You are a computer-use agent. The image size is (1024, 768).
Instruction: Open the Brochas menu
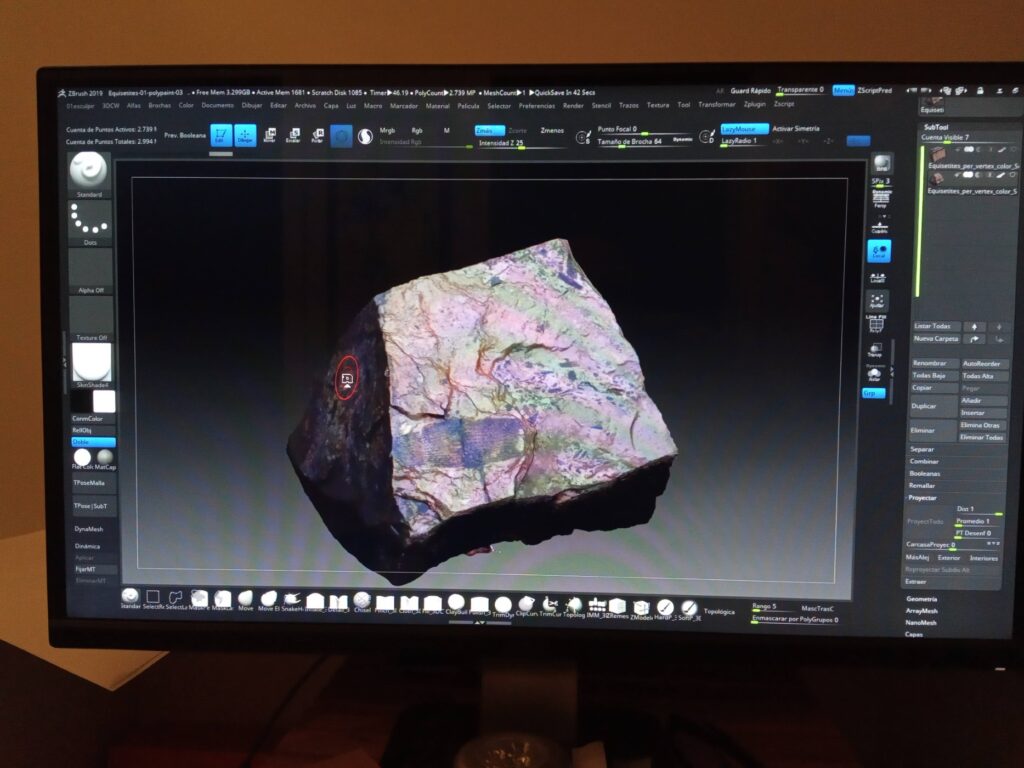[x=159, y=105]
